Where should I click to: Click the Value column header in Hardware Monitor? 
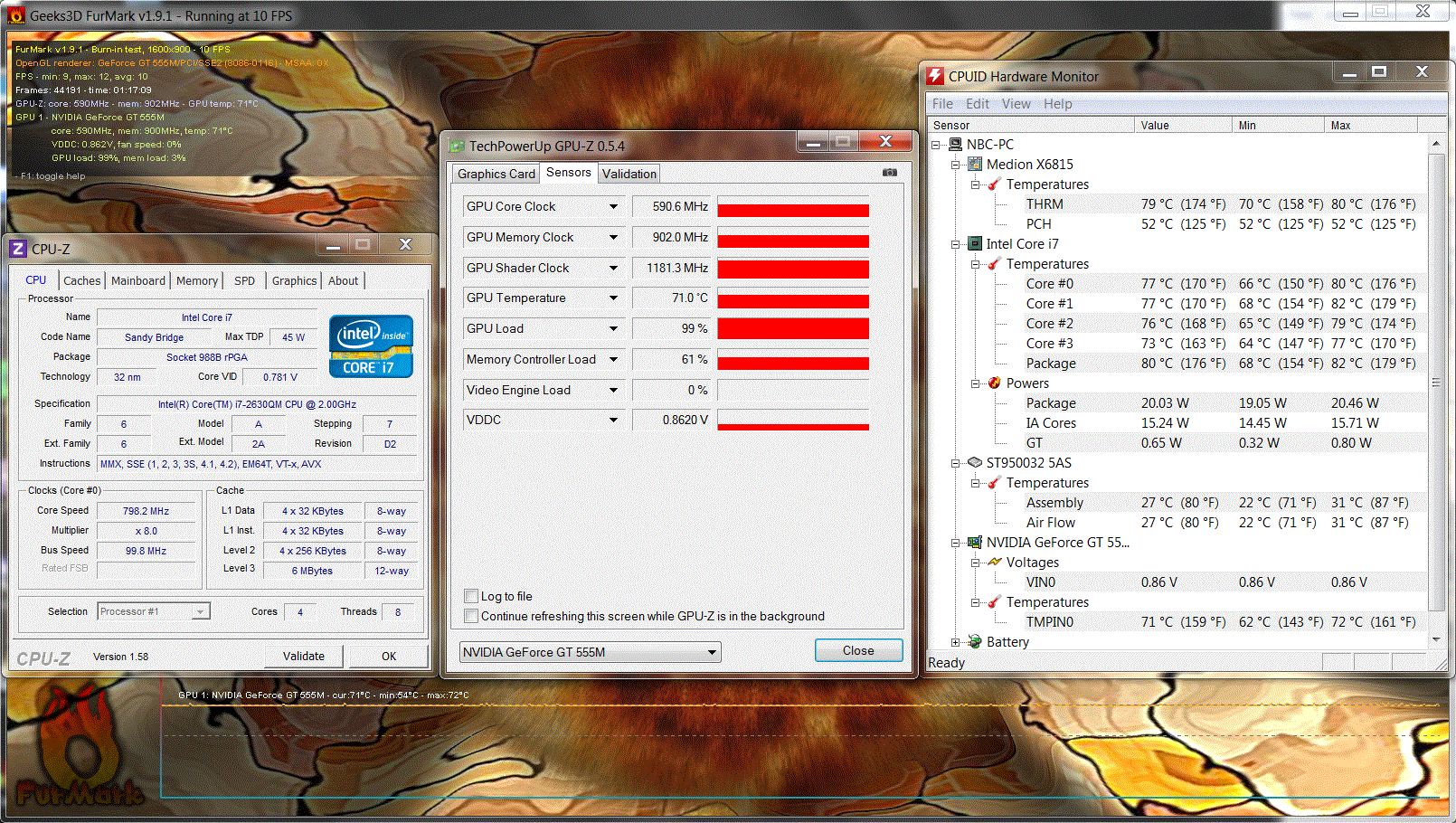(1183, 125)
